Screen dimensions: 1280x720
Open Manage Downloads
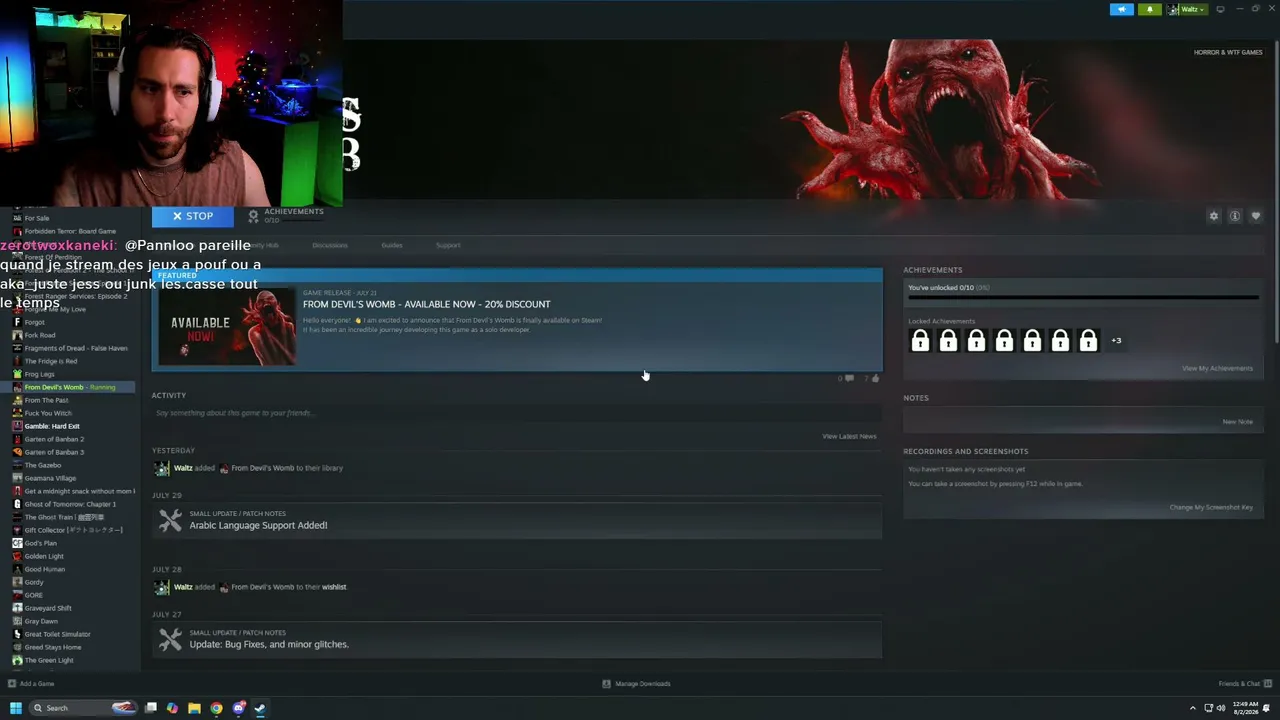click(636, 684)
